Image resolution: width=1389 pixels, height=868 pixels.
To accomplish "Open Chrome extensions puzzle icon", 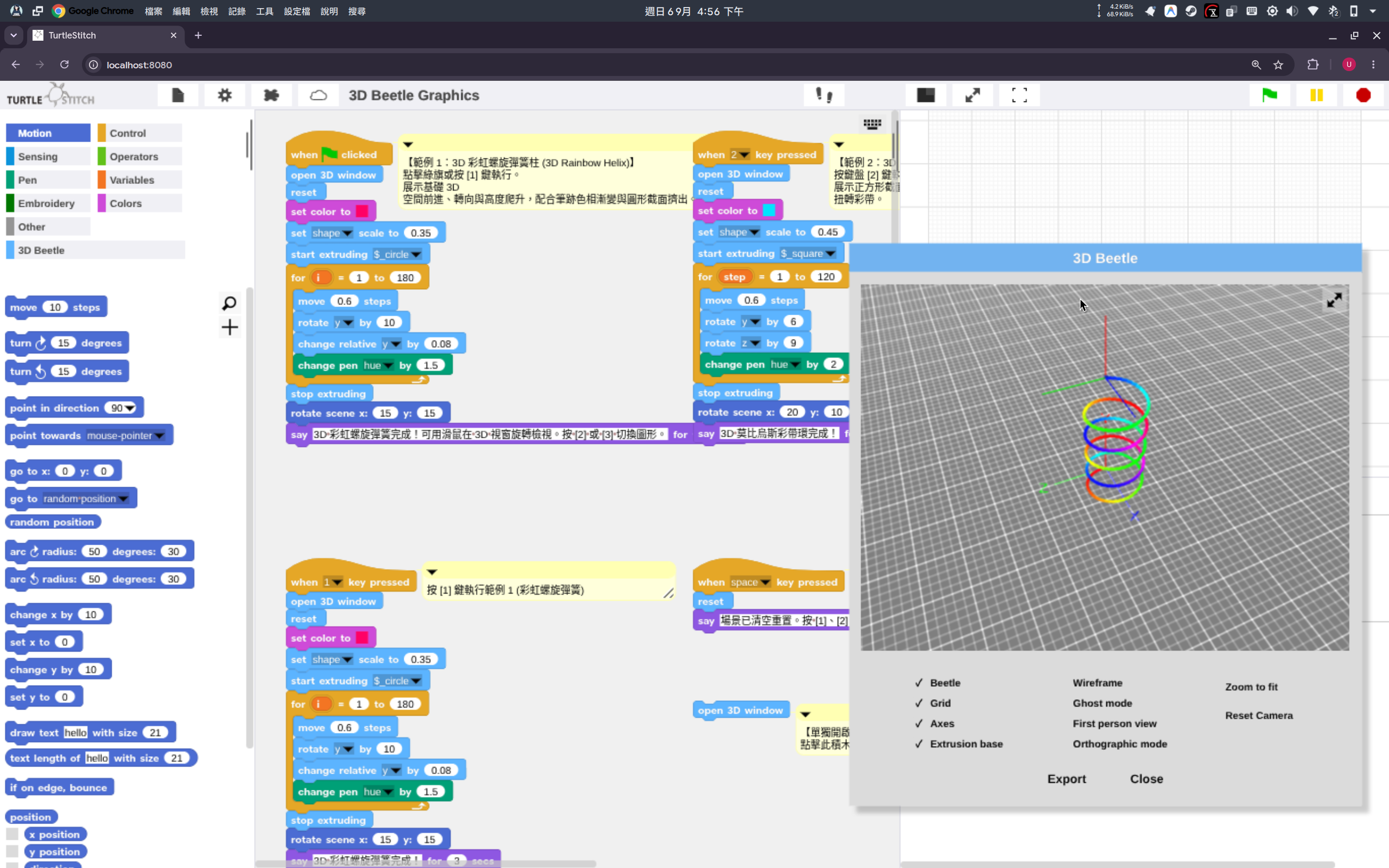I will coord(1312,65).
